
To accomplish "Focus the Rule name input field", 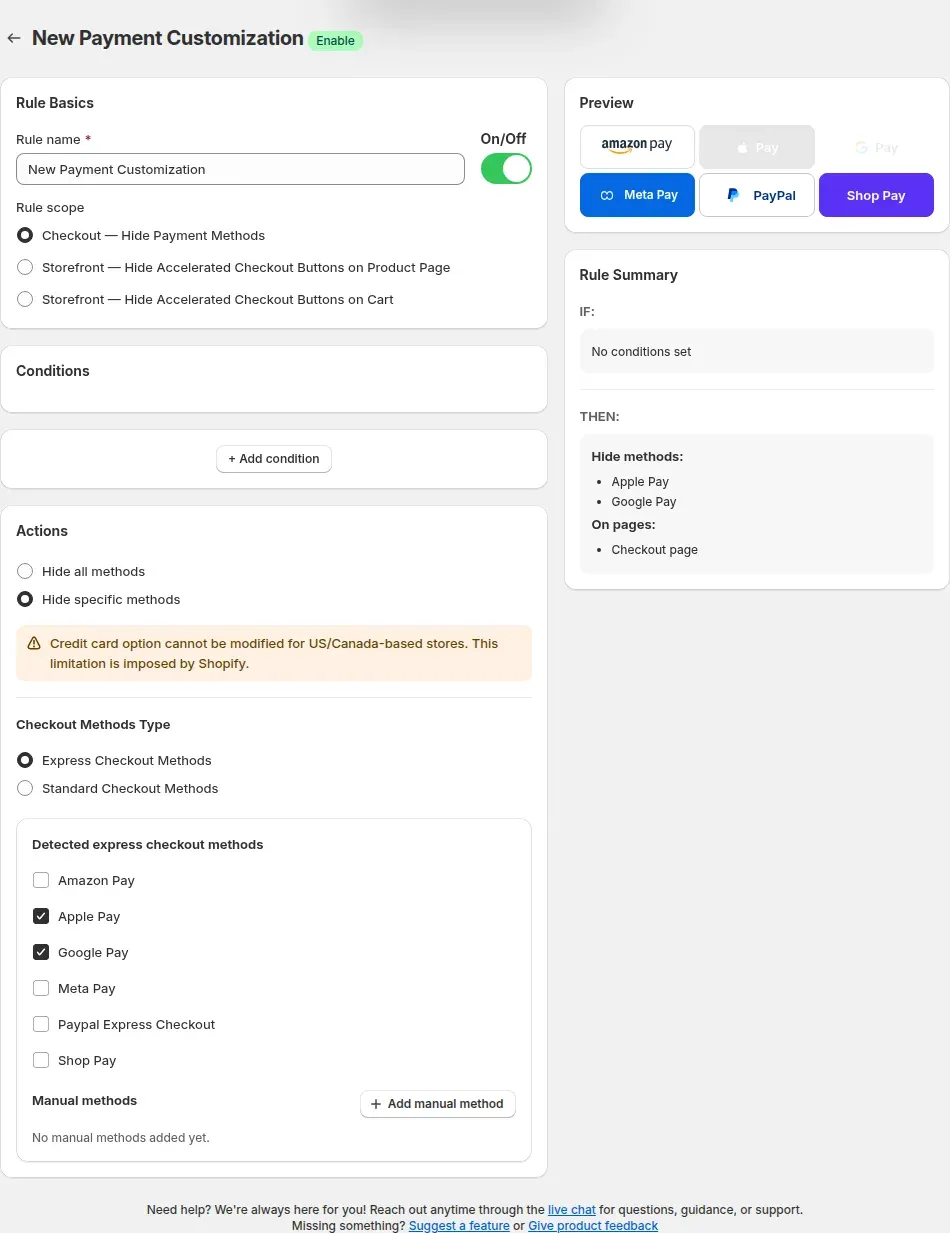I will click(x=240, y=169).
